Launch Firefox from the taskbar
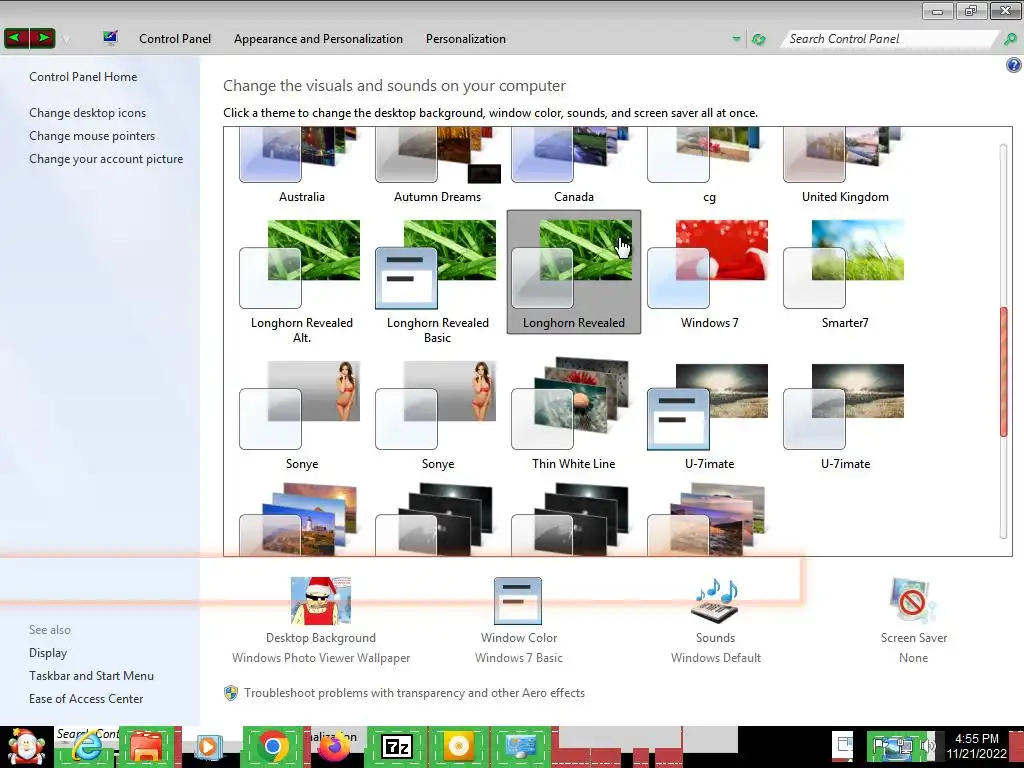Screen dimensions: 1024x768 coord(334,747)
